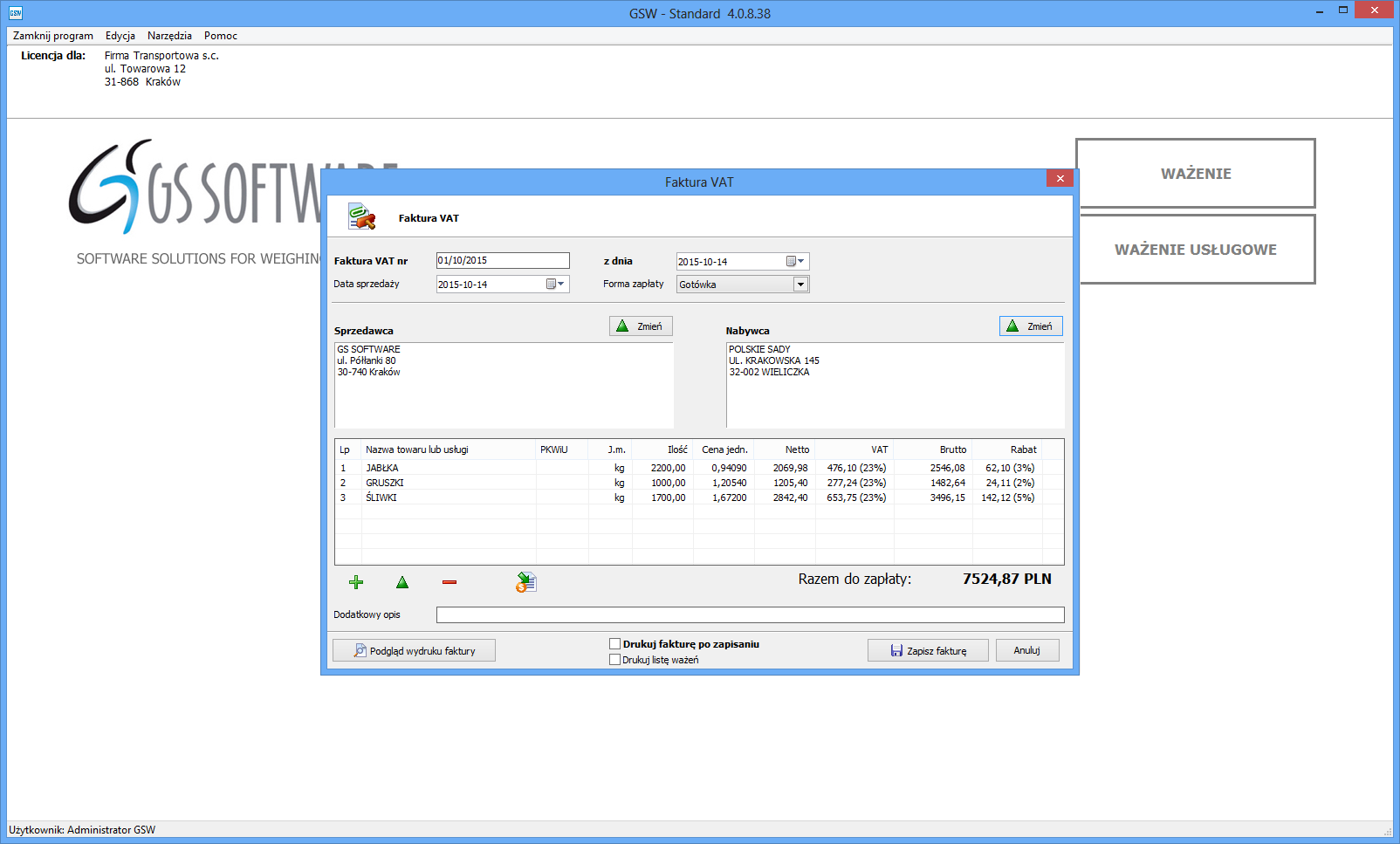The height and width of the screenshot is (844, 1400).
Task: Close the Faktura VAT dialog with red X
Action: click(1060, 178)
